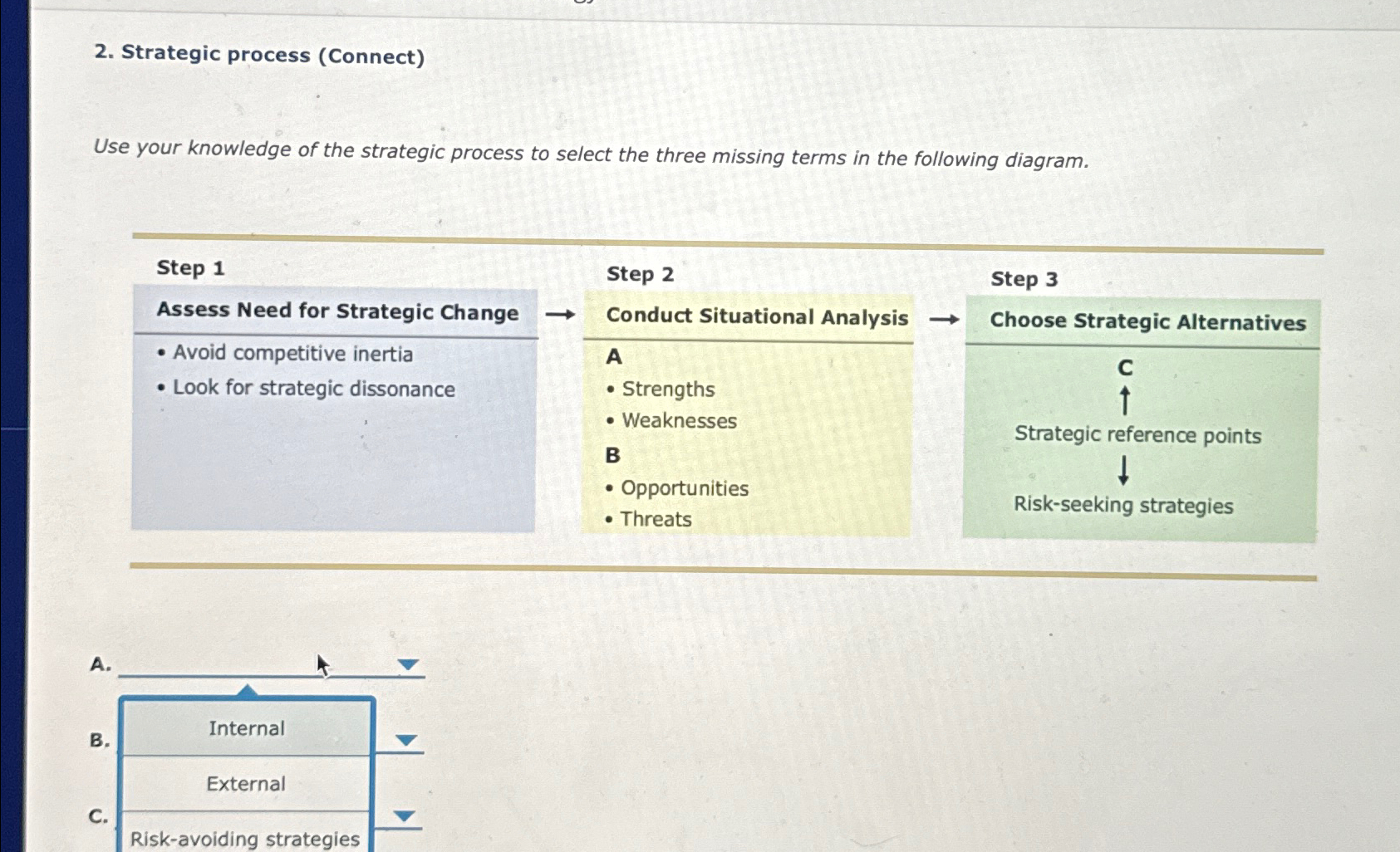
Task: Click the 'Opportunities' bullet item
Action: coord(683,488)
